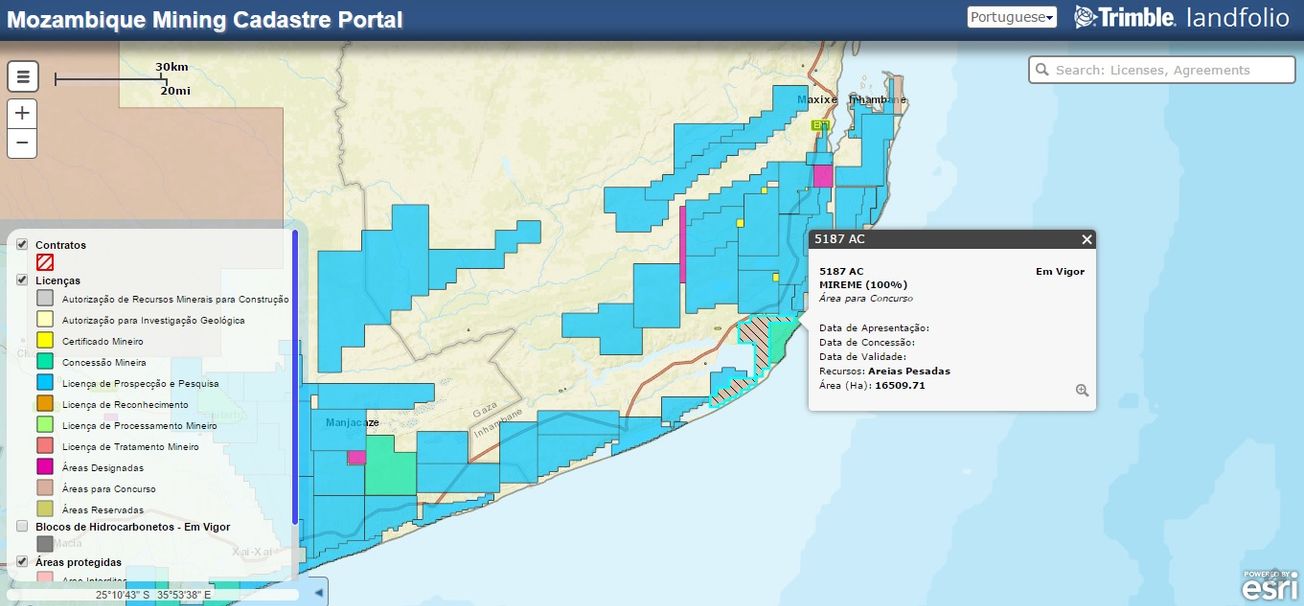Click the magenta designated area near Manjacaze

tap(356, 457)
